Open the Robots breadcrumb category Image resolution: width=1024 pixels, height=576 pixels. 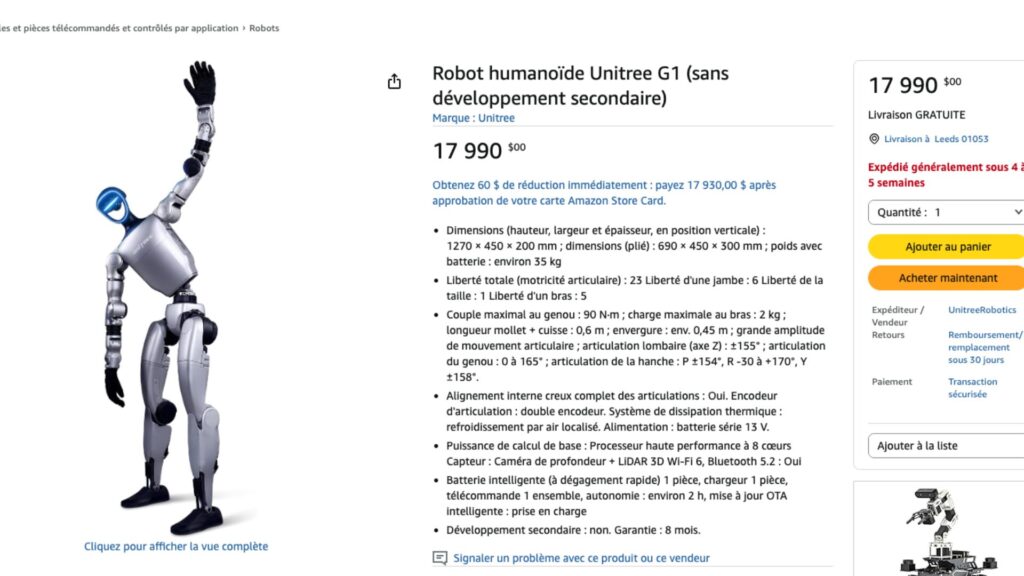[264, 28]
